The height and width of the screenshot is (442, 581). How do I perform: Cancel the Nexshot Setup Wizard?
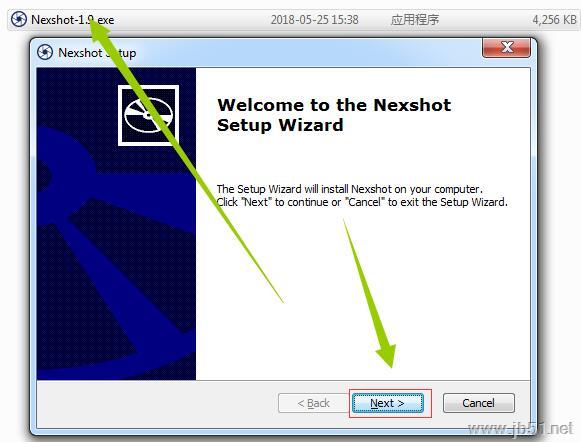478,403
